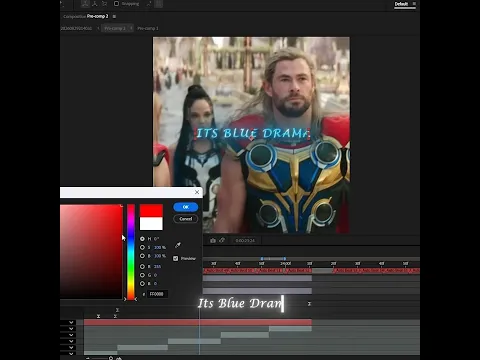Select the H hue radio button
480x360 pixels.
tap(142, 239)
